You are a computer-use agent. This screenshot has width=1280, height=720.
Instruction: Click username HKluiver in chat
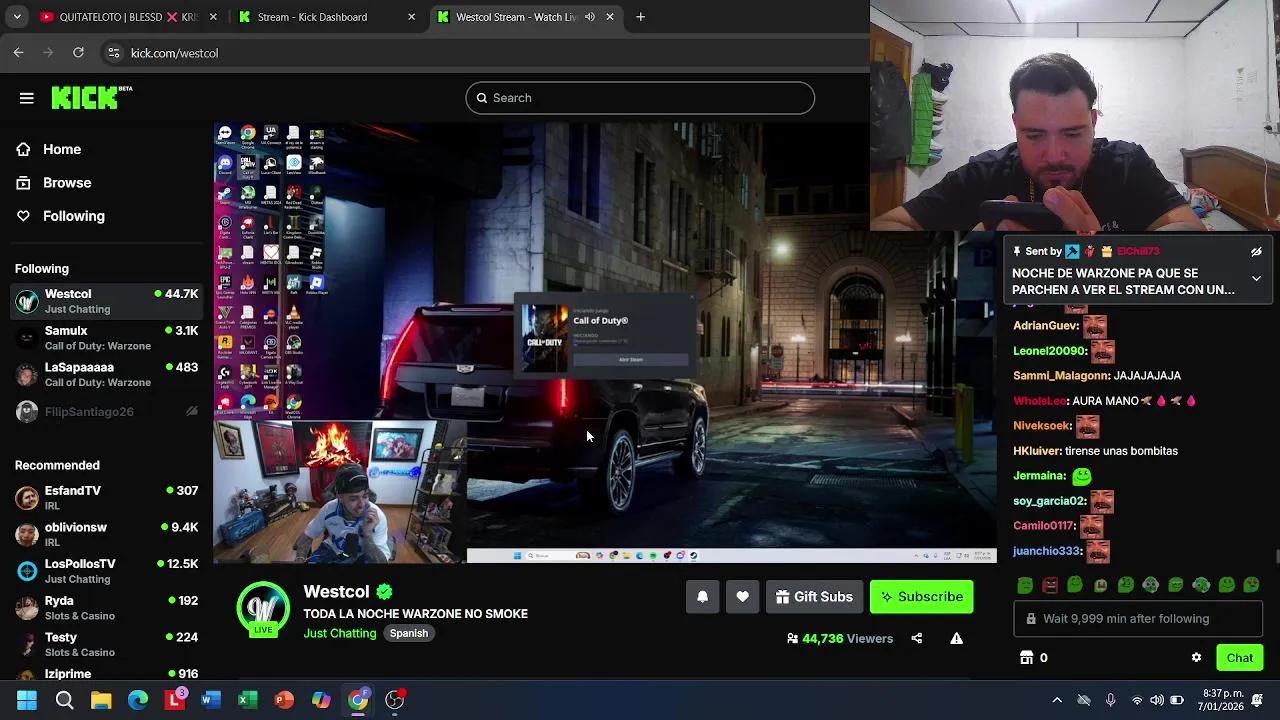coord(1037,451)
